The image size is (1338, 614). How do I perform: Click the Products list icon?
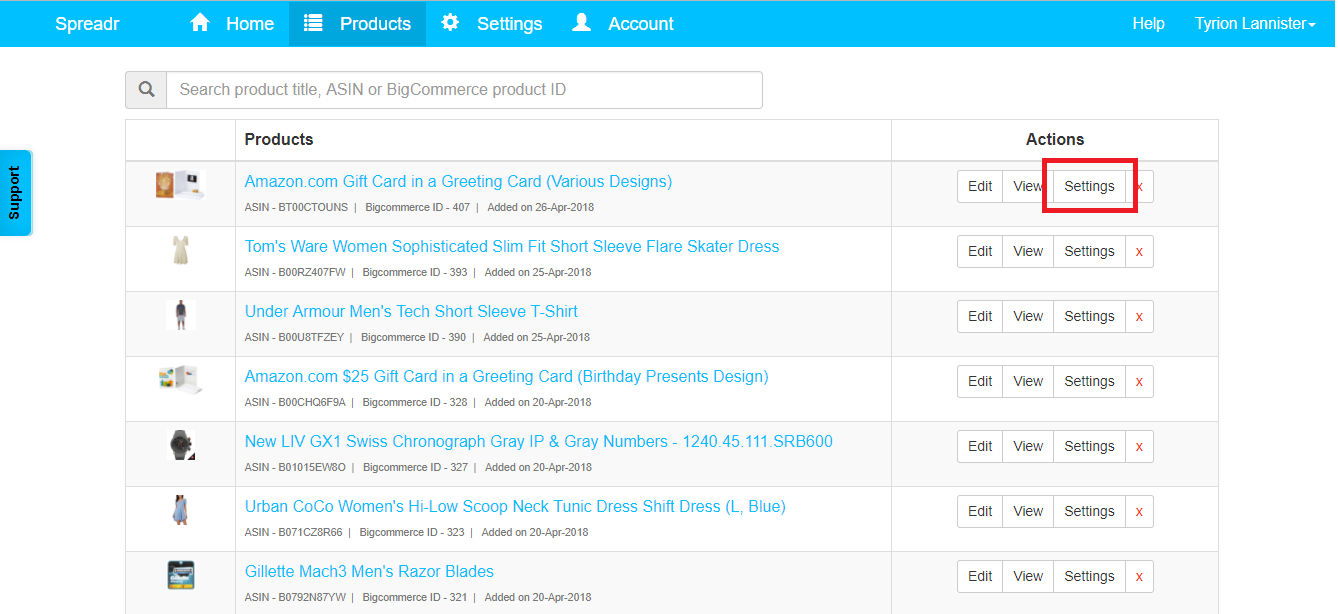pos(313,22)
